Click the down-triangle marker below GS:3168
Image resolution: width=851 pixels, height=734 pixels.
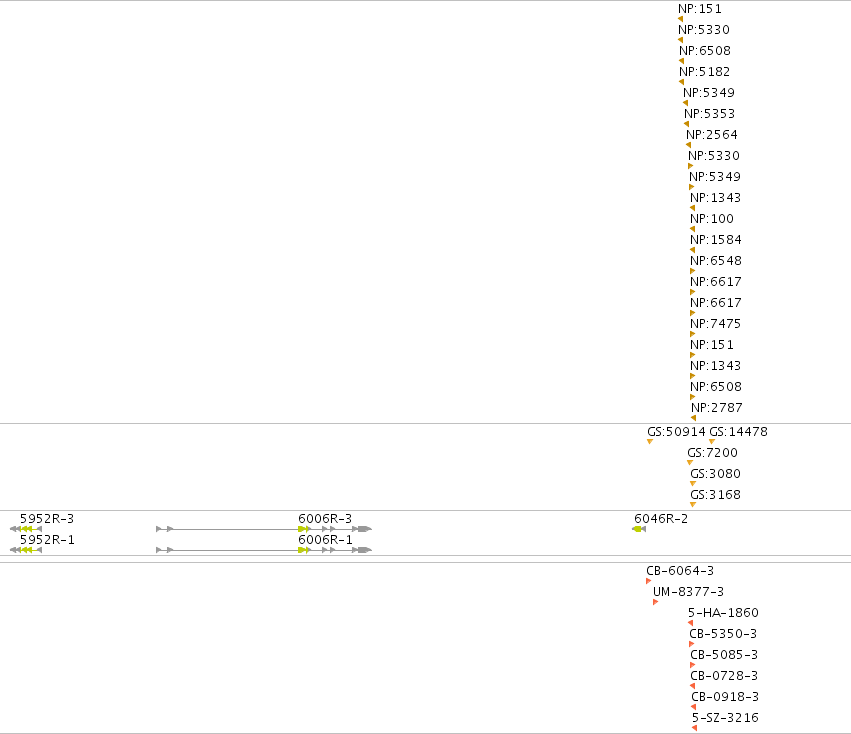[x=693, y=505]
